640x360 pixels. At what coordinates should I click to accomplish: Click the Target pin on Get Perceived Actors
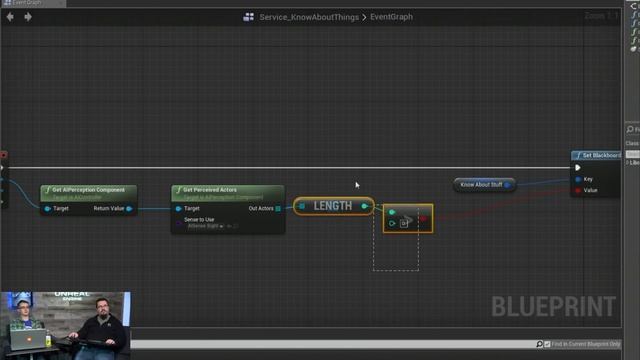click(178, 209)
